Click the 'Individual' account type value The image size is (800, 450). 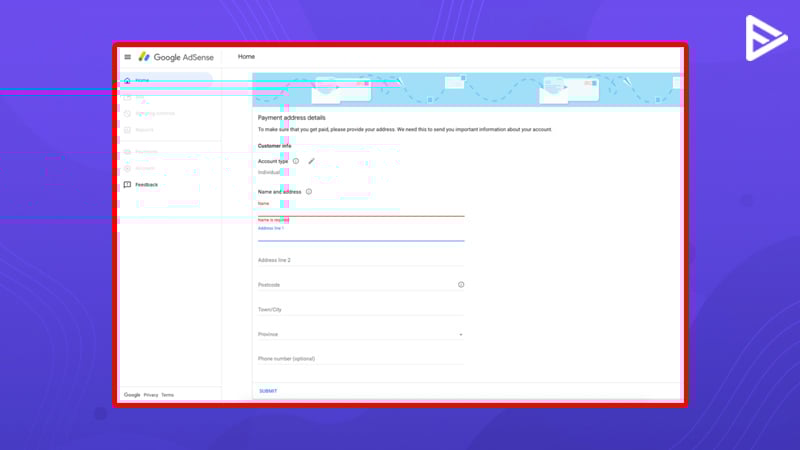pos(269,172)
